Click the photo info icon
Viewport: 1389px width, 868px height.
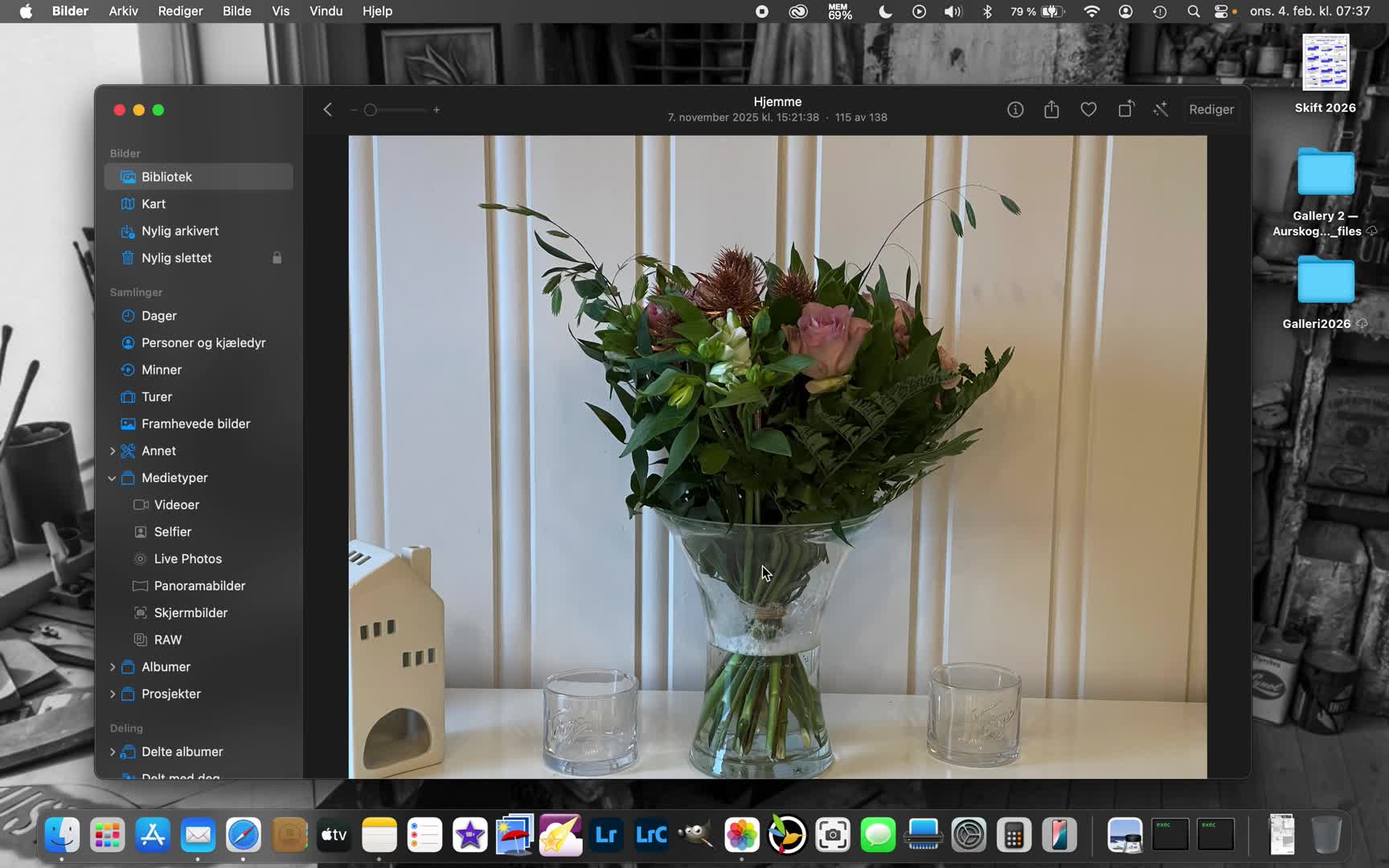pyautogui.click(x=1015, y=109)
